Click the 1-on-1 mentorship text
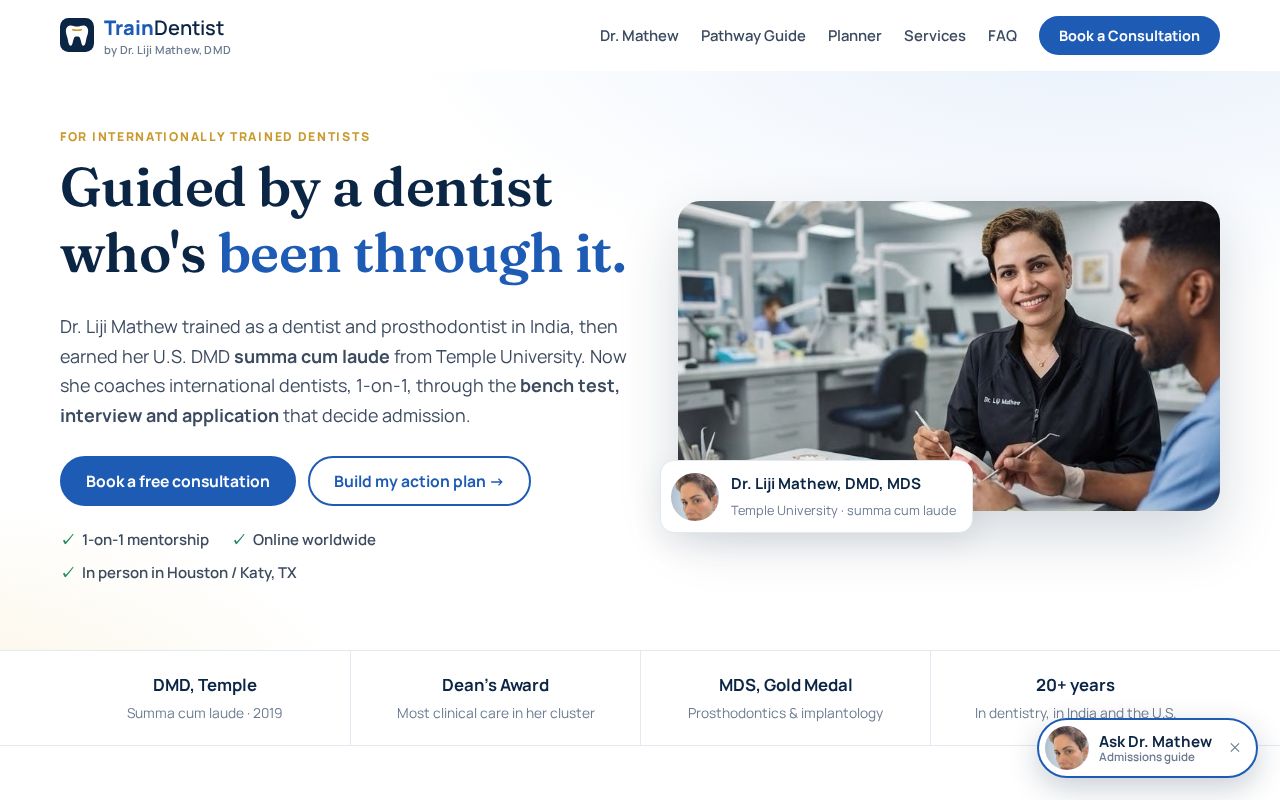1280x800 pixels. [x=145, y=540]
